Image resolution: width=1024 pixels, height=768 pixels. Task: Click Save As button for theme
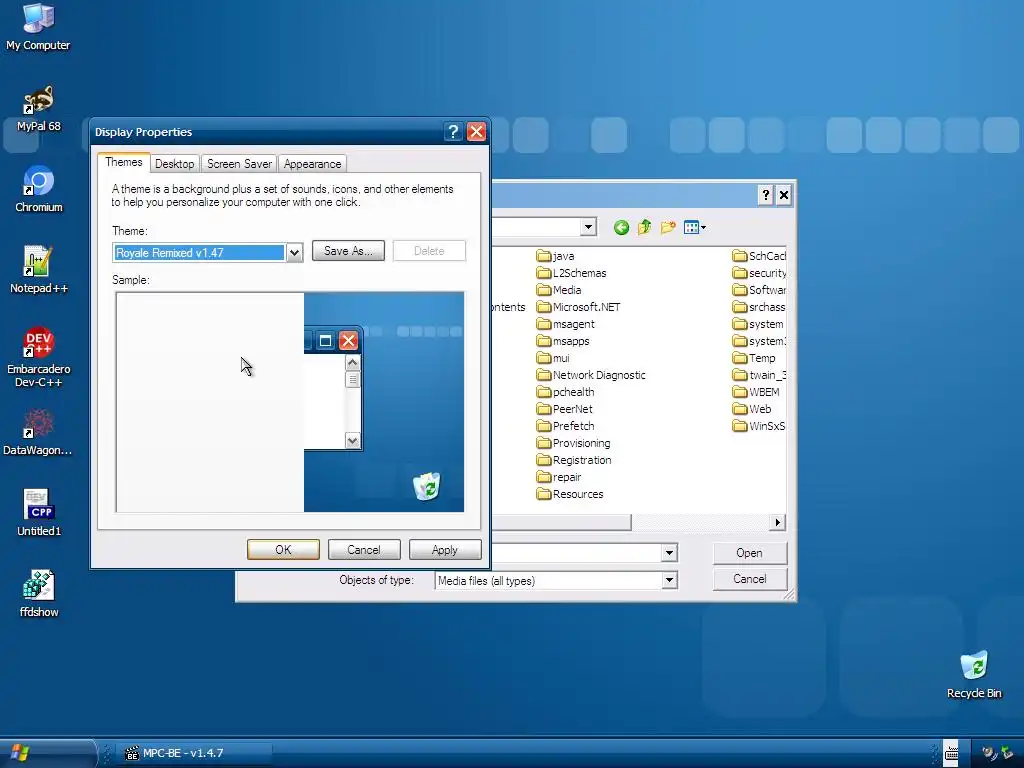(x=348, y=251)
